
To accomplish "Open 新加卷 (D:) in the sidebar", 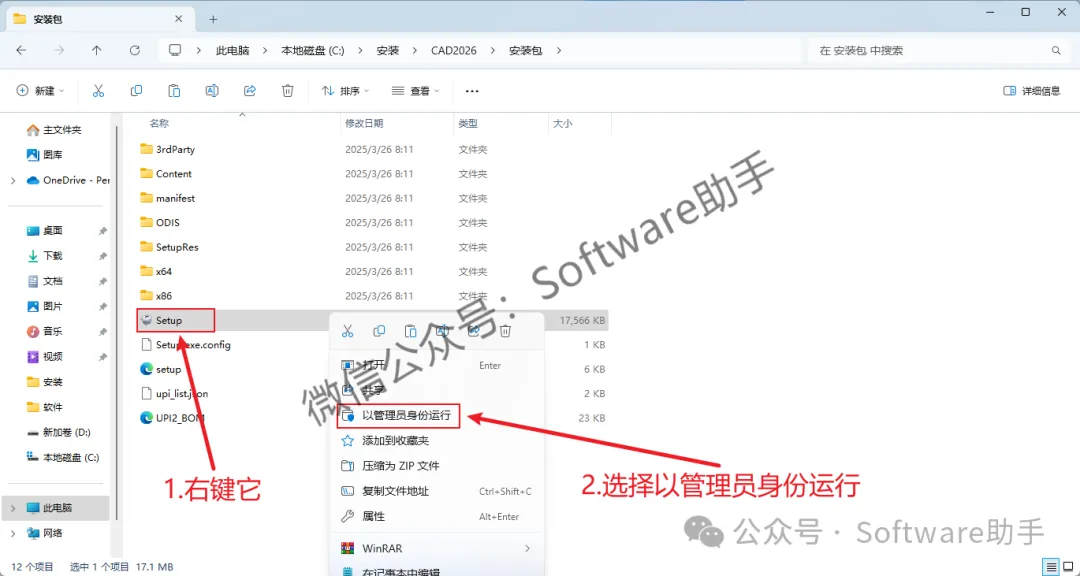I will [x=59, y=432].
